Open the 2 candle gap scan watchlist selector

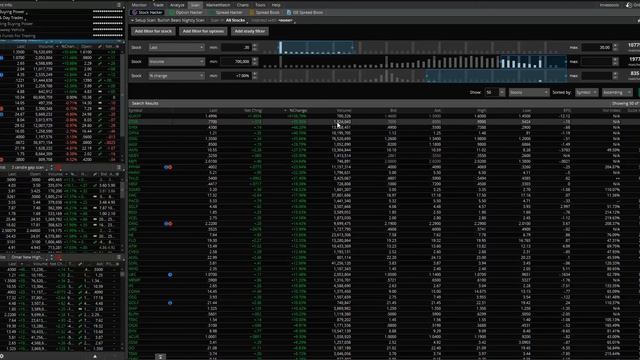(x=30, y=168)
